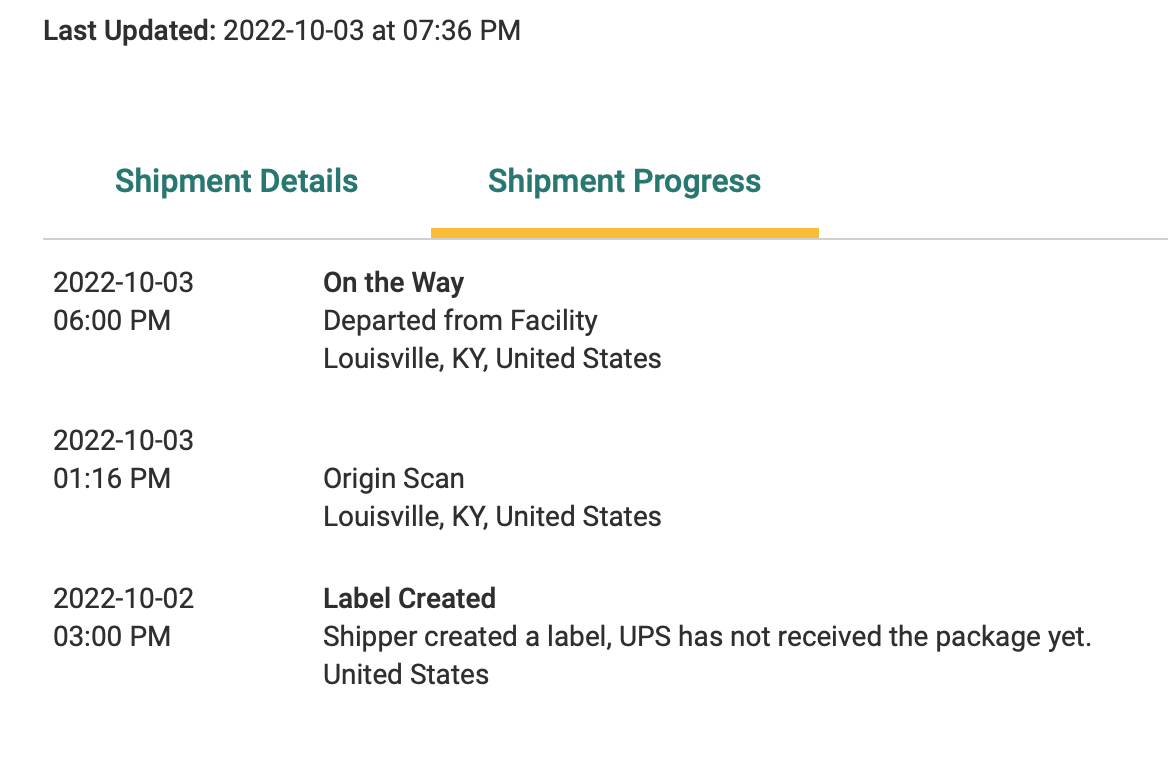
Task: Click the 2022-10-02 date entry
Action: pos(123,599)
